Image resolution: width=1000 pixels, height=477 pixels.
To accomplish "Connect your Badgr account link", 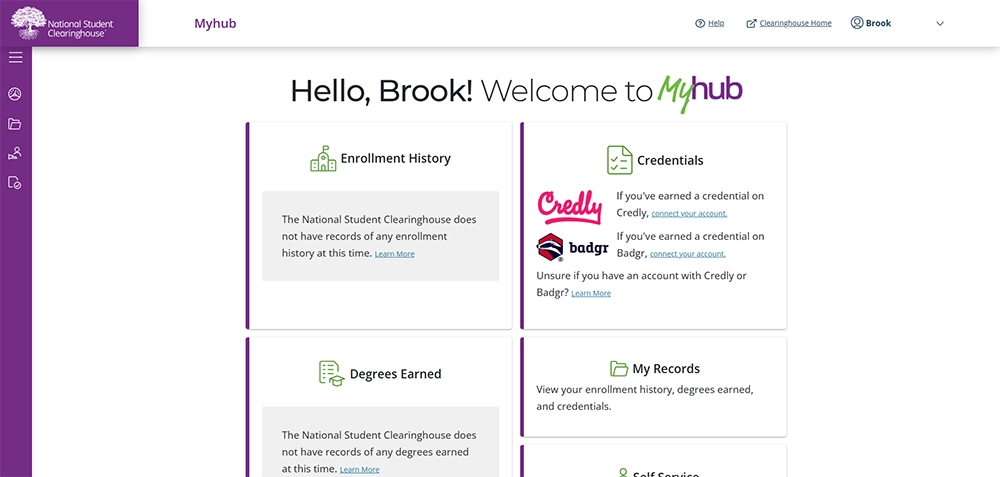I will click(x=688, y=254).
